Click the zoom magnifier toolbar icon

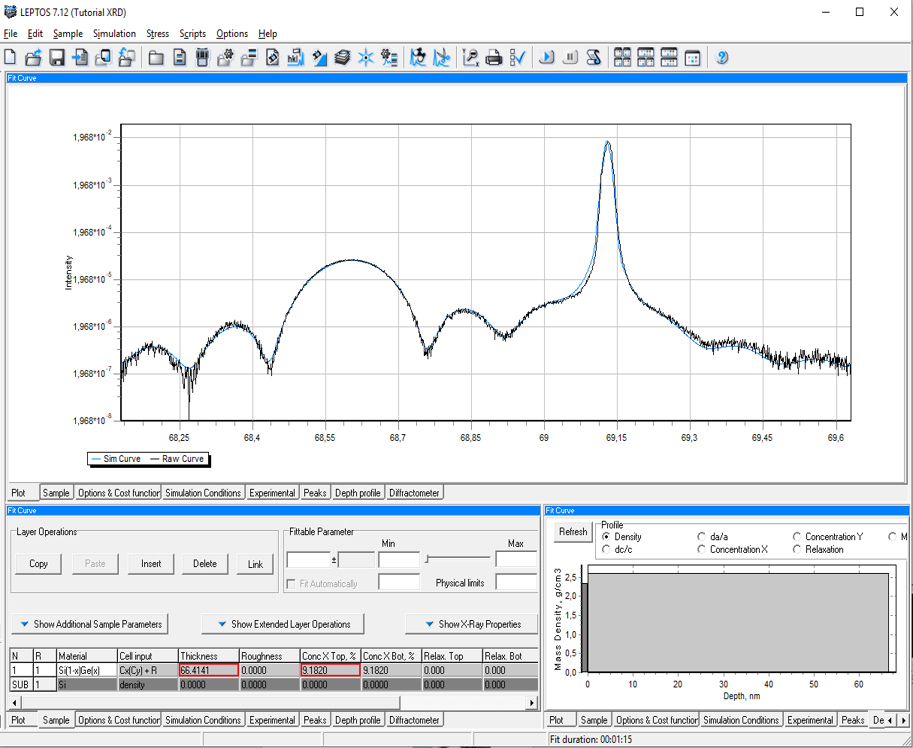click(x=470, y=58)
